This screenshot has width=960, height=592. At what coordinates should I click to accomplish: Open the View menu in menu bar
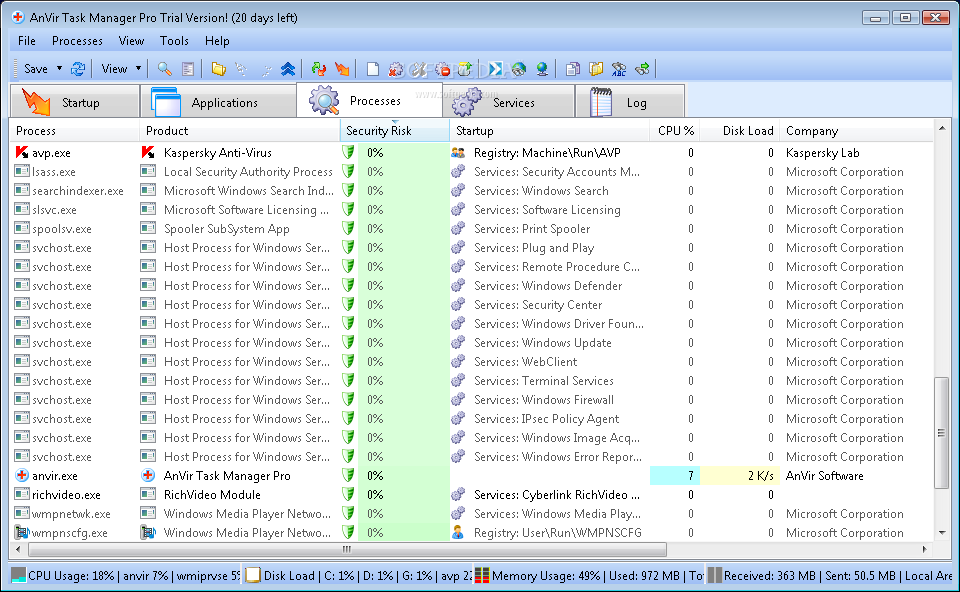click(131, 41)
